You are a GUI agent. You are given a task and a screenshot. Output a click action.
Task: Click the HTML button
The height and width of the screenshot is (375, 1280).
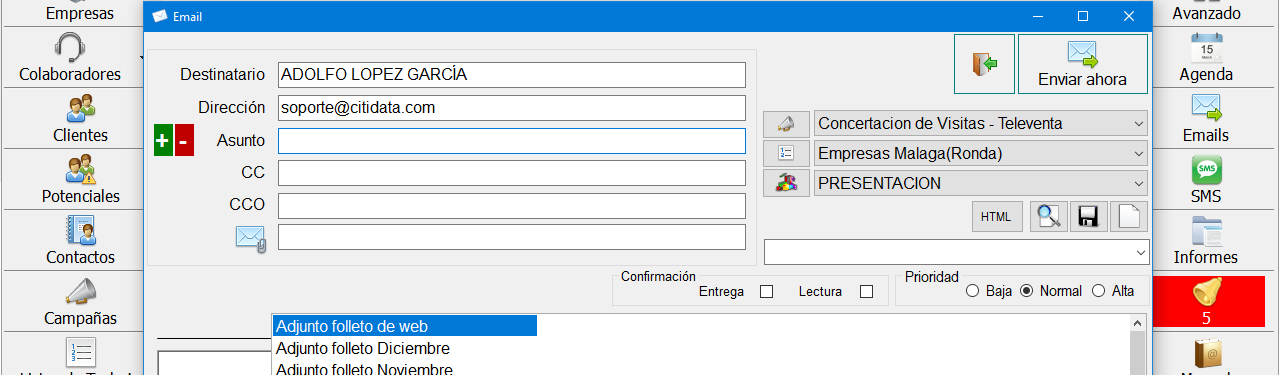pos(996,216)
